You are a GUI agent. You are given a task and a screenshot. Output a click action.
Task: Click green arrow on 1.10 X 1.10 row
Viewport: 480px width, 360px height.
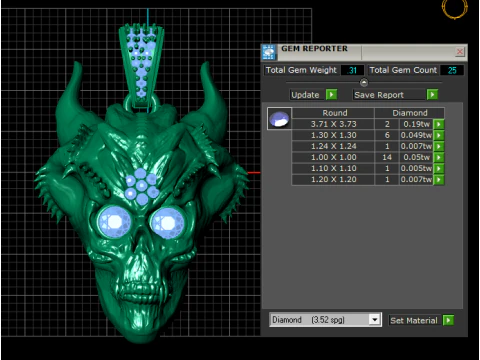click(x=439, y=168)
